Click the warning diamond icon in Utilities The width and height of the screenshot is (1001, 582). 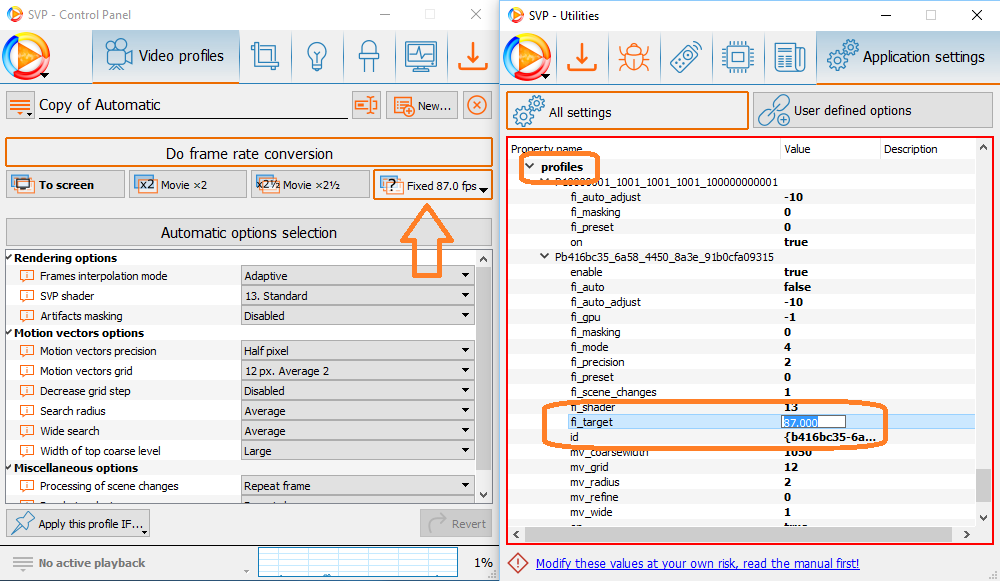pos(518,563)
